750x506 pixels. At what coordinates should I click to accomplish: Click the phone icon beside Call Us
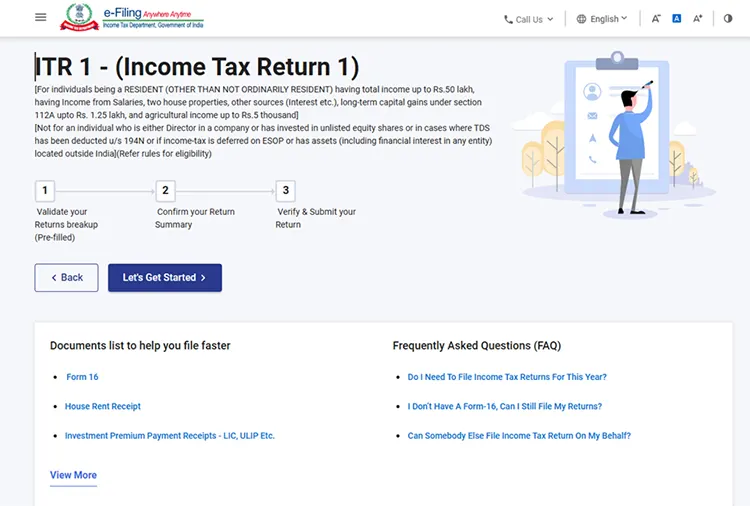[x=508, y=20]
